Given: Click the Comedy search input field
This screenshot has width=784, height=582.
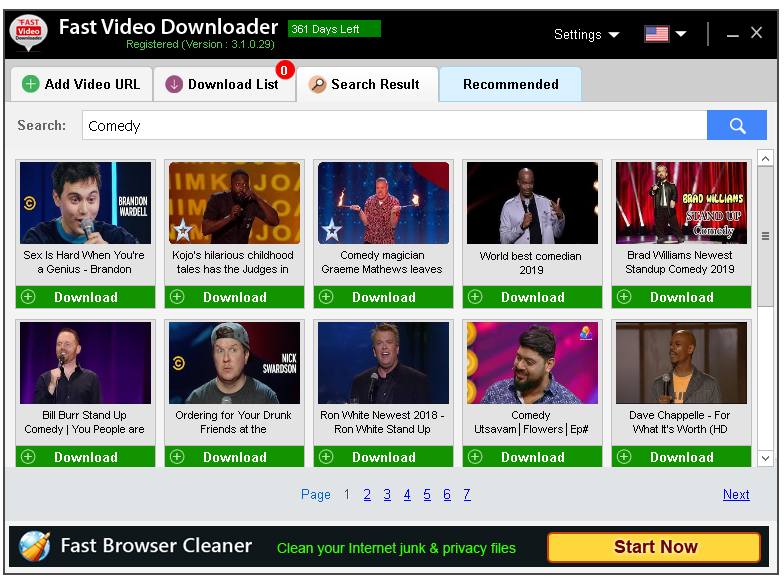Looking at the screenshot, I should pos(394,125).
